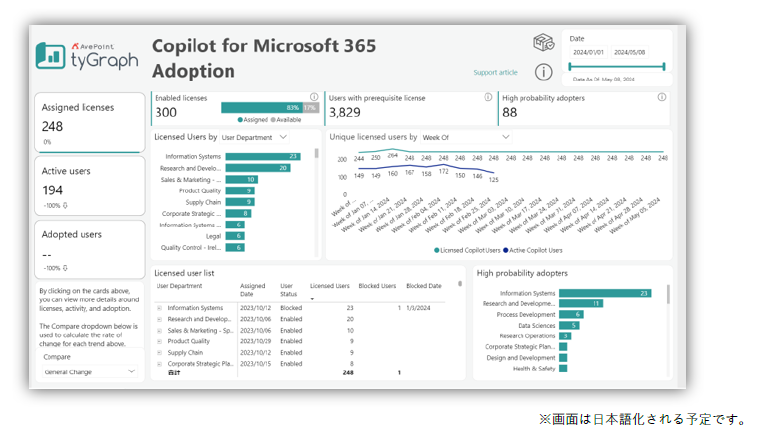Click the Data Sciences adopters bar

coord(569,325)
